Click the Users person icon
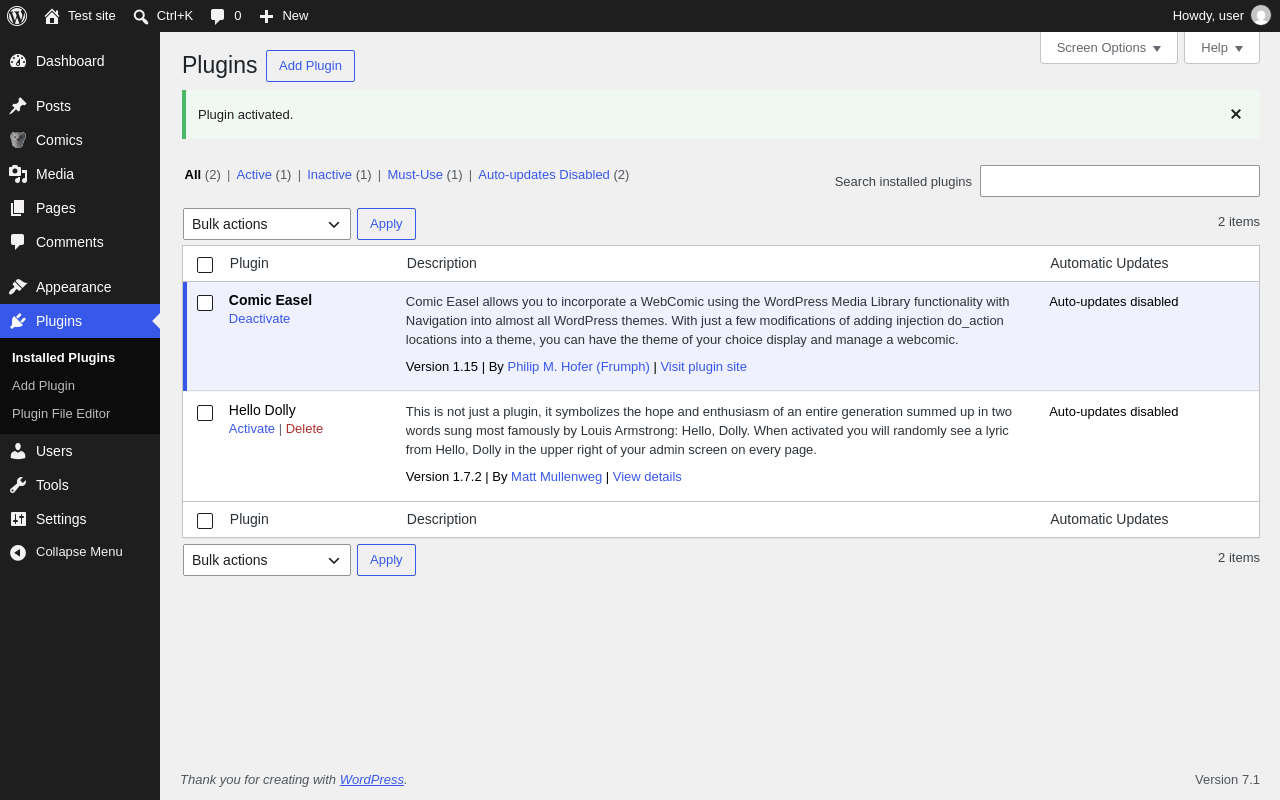The height and width of the screenshot is (800, 1280). 18,451
